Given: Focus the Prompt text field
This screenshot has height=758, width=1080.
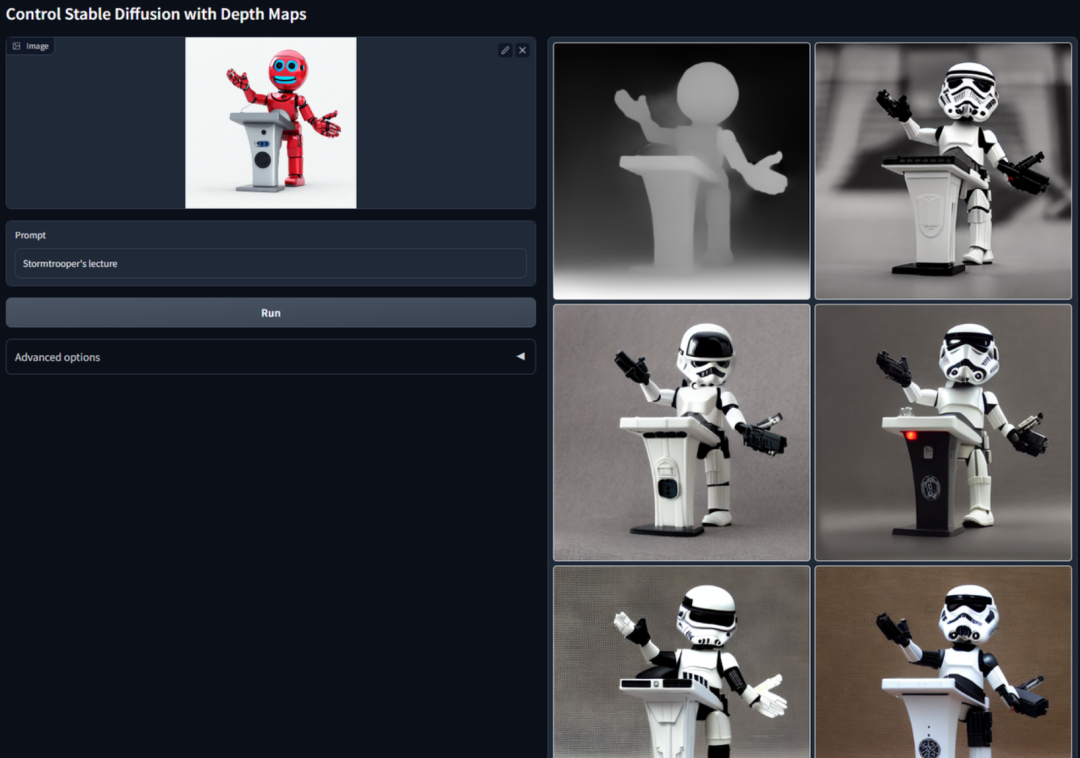Looking at the screenshot, I should (271, 264).
